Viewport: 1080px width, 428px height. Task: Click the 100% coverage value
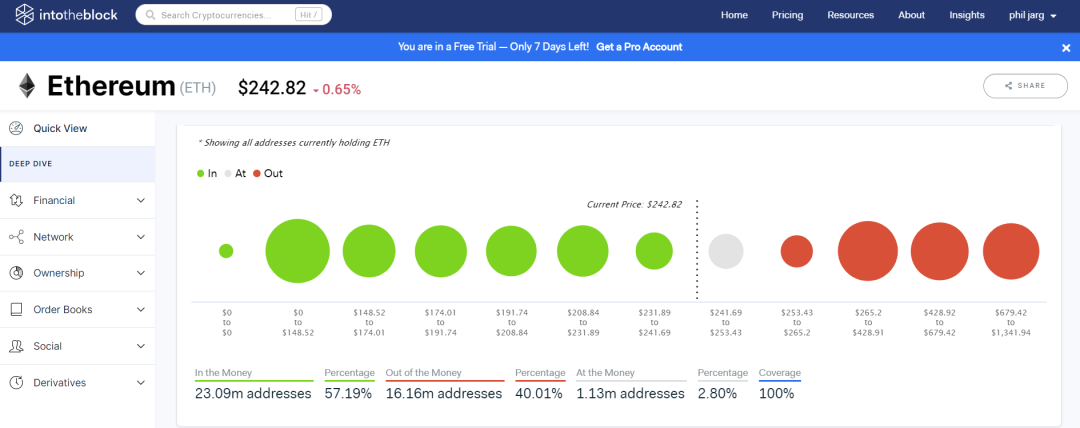[x=776, y=394]
